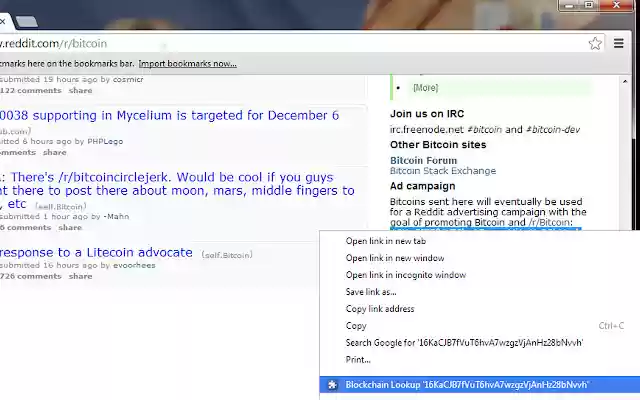The image size is (640, 400).
Task: Open the Bitcoin Stack Exchange link
Action: pyautogui.click(x=443, y=171)
